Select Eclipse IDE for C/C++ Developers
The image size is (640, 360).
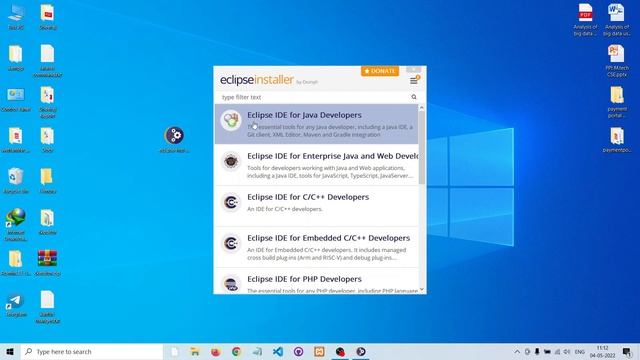[316, 206]
